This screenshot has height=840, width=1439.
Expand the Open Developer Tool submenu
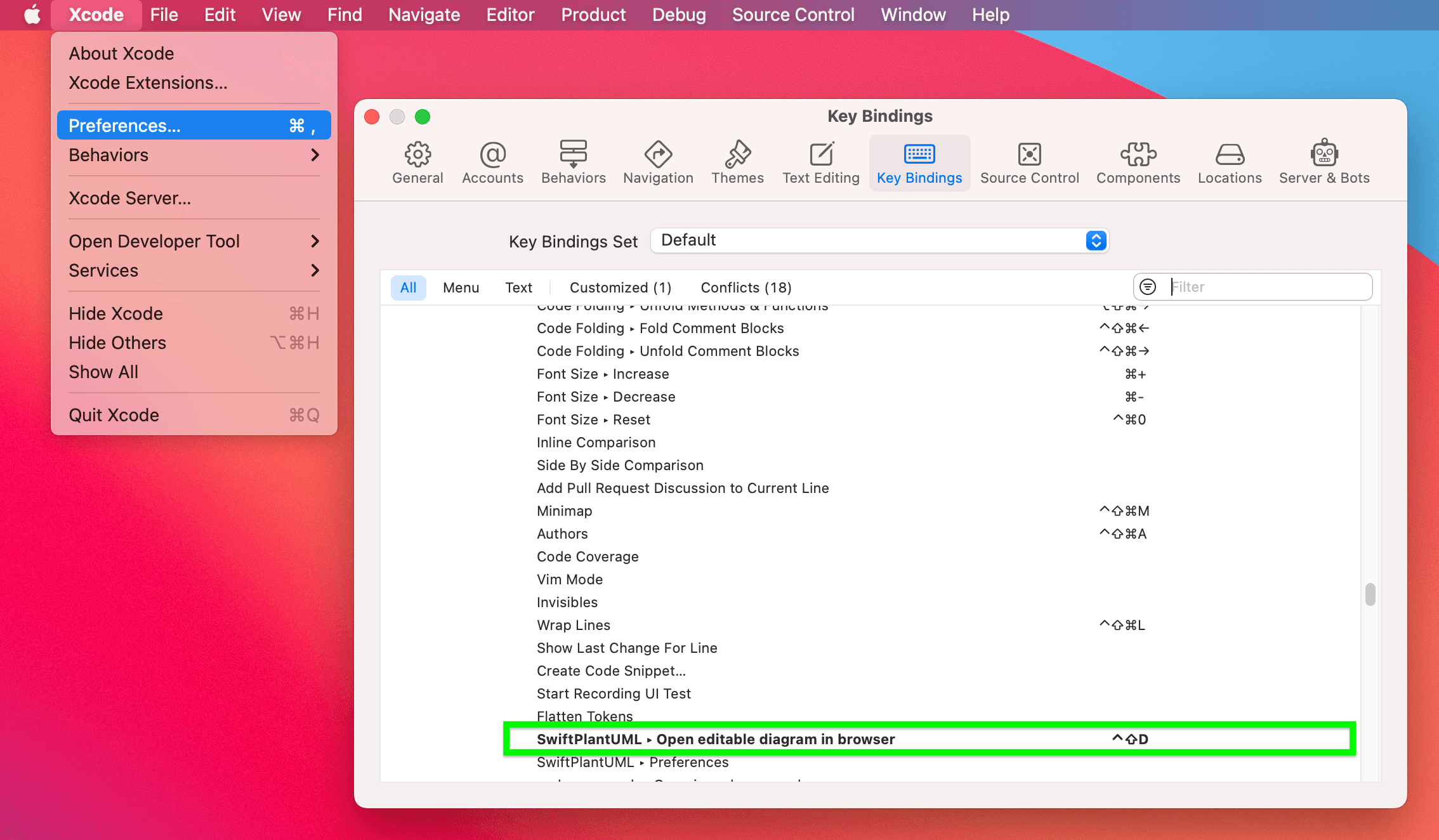(x=154, y=241)
